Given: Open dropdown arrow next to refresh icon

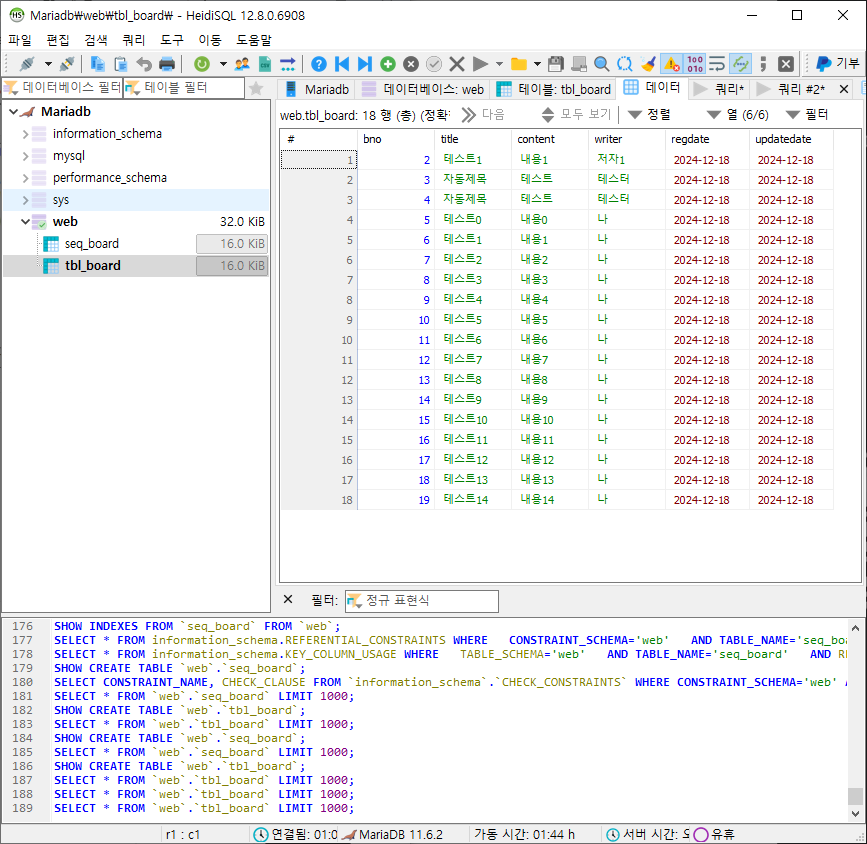Looking at the screenshot, I should point(223,64).
